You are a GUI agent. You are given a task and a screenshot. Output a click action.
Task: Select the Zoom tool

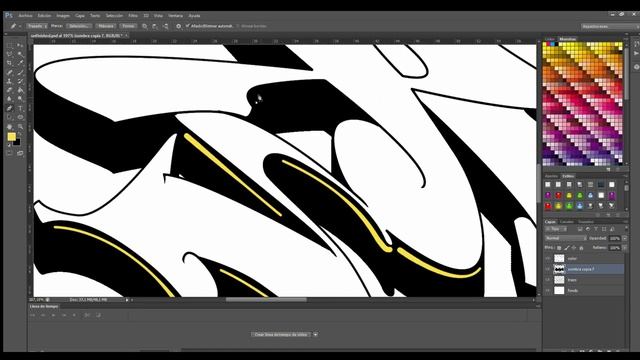tap(20, 127)
